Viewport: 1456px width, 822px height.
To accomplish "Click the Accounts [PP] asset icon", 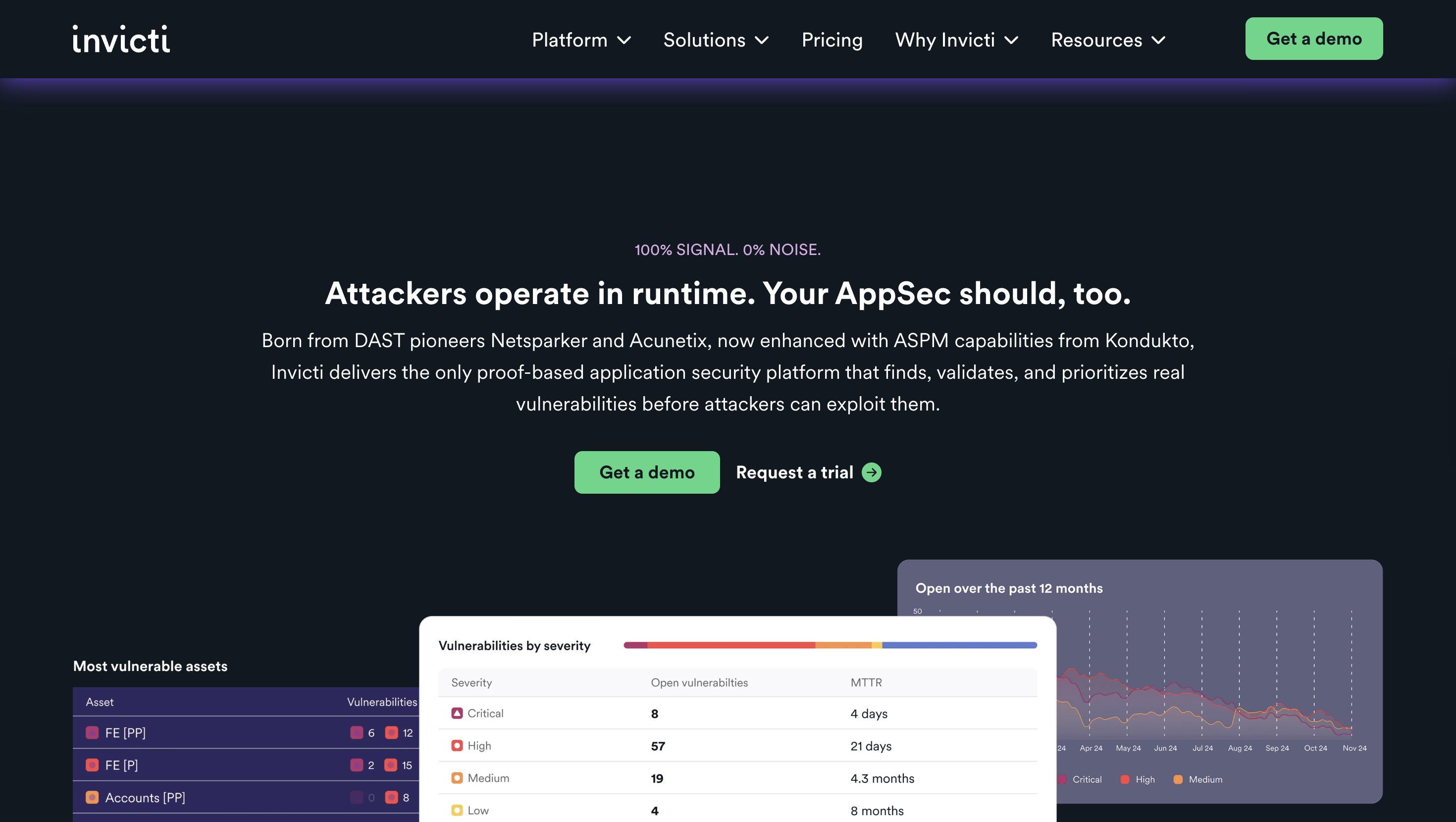I will (92, 797).
